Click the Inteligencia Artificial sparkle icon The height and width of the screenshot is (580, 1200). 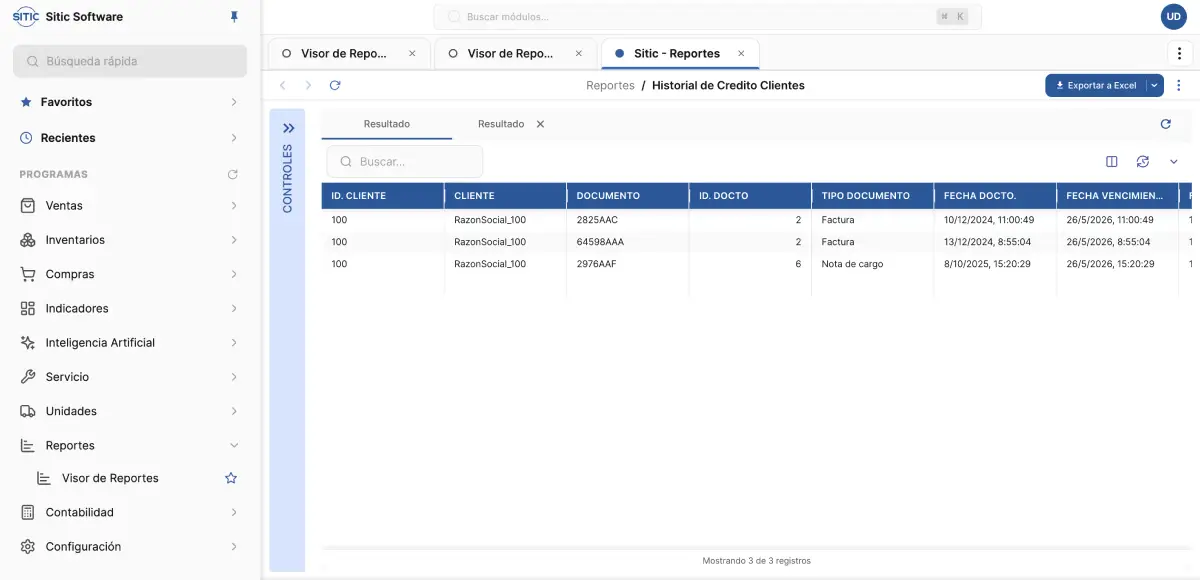point(28,342)
